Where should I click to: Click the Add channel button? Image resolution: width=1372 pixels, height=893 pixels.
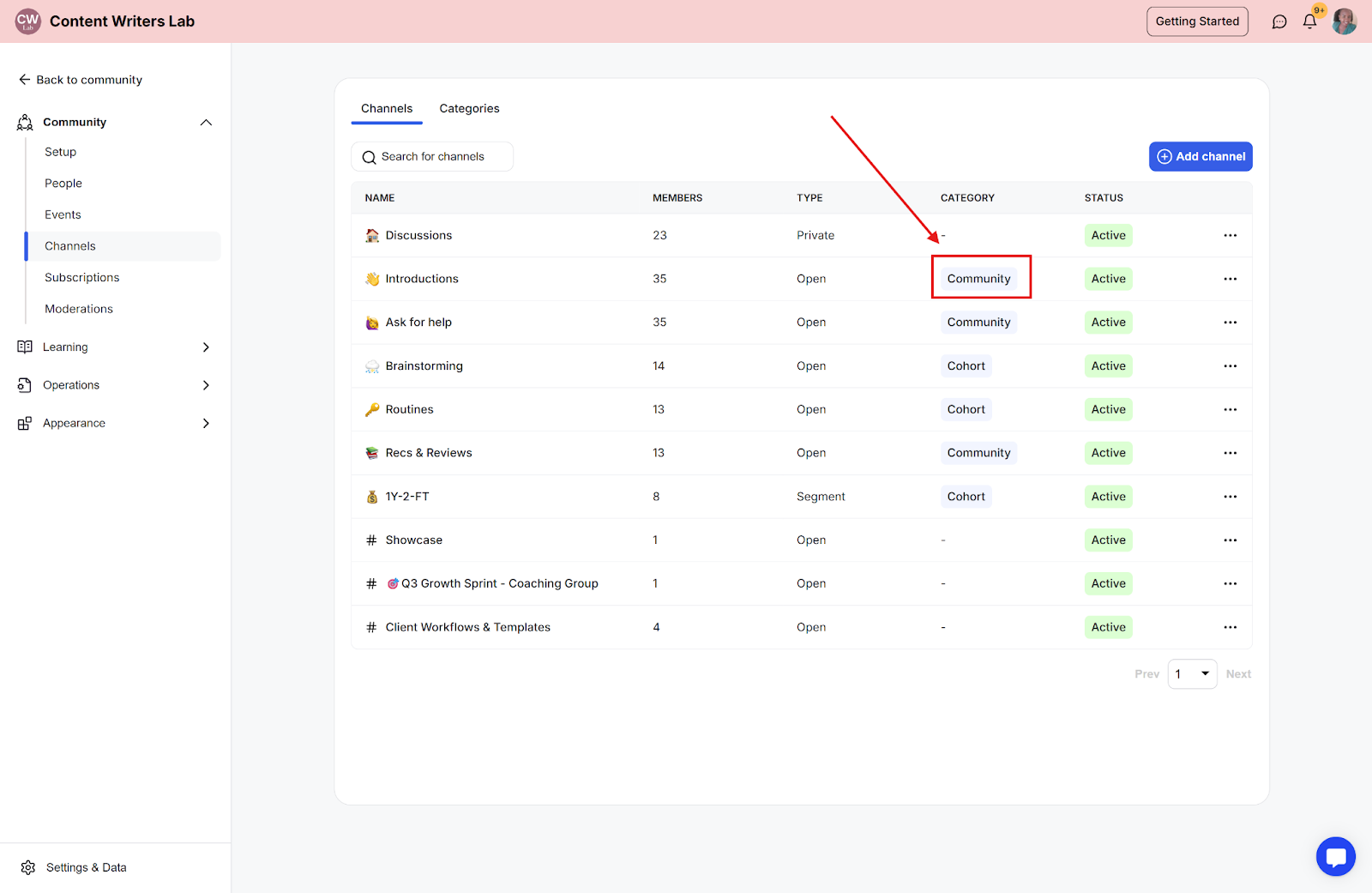(x=1200, y=157)
